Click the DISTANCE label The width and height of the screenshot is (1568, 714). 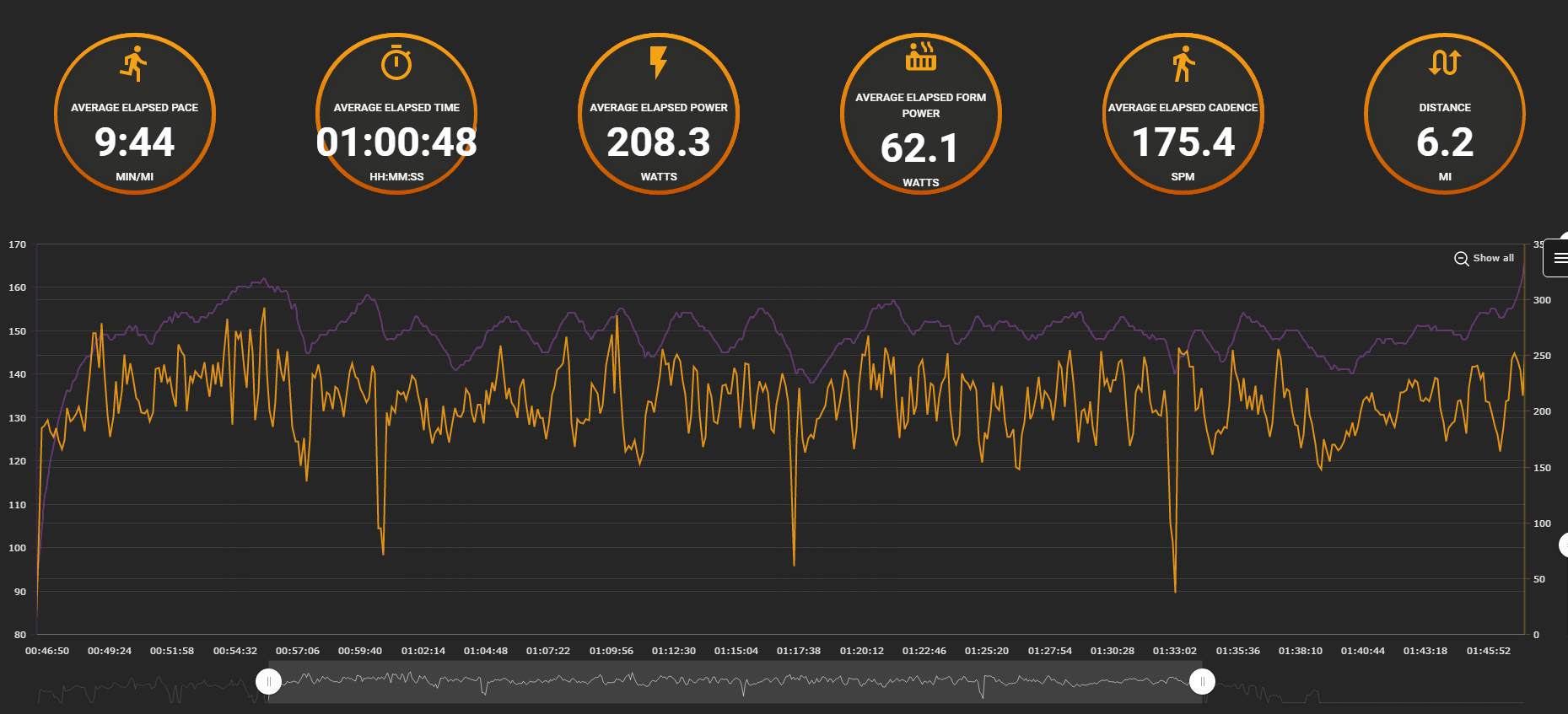pyautogui.click(x=1445, y=108)
